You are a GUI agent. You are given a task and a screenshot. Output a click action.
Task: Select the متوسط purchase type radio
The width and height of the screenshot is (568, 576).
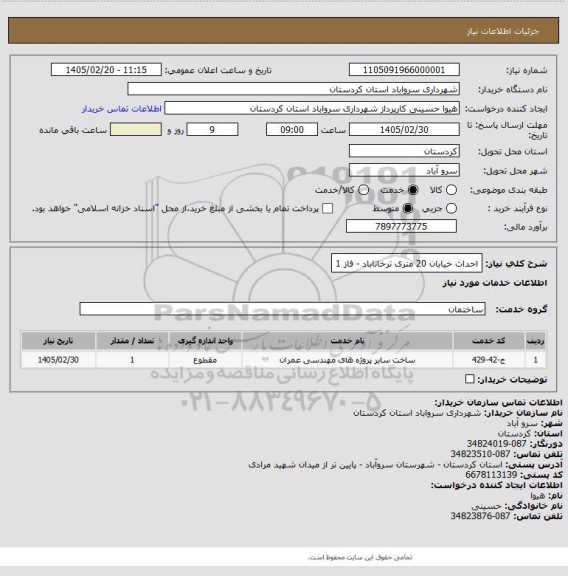click(x=408, y=209)
